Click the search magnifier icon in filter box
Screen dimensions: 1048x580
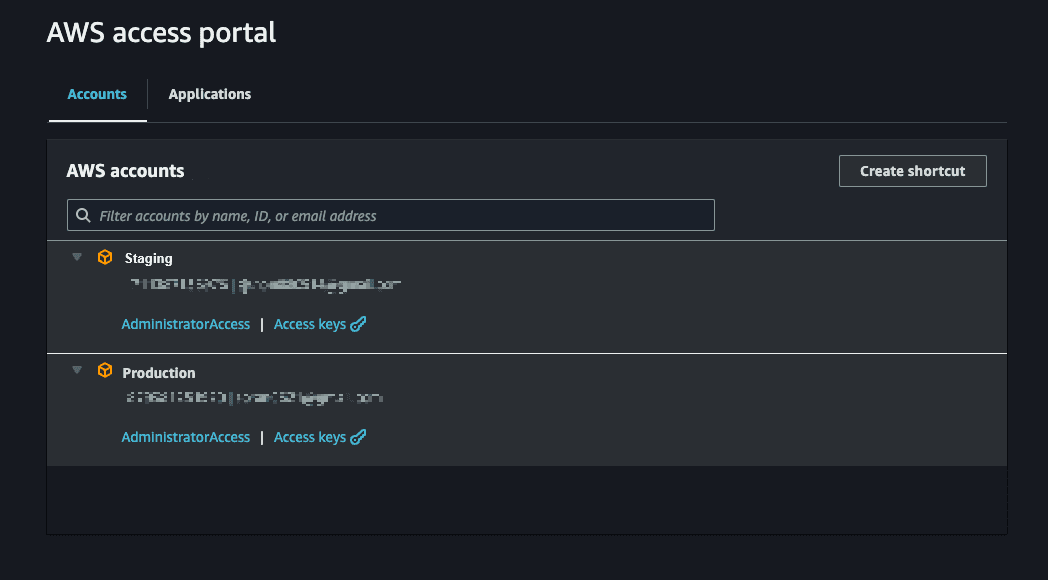click(x=82, y=216)
